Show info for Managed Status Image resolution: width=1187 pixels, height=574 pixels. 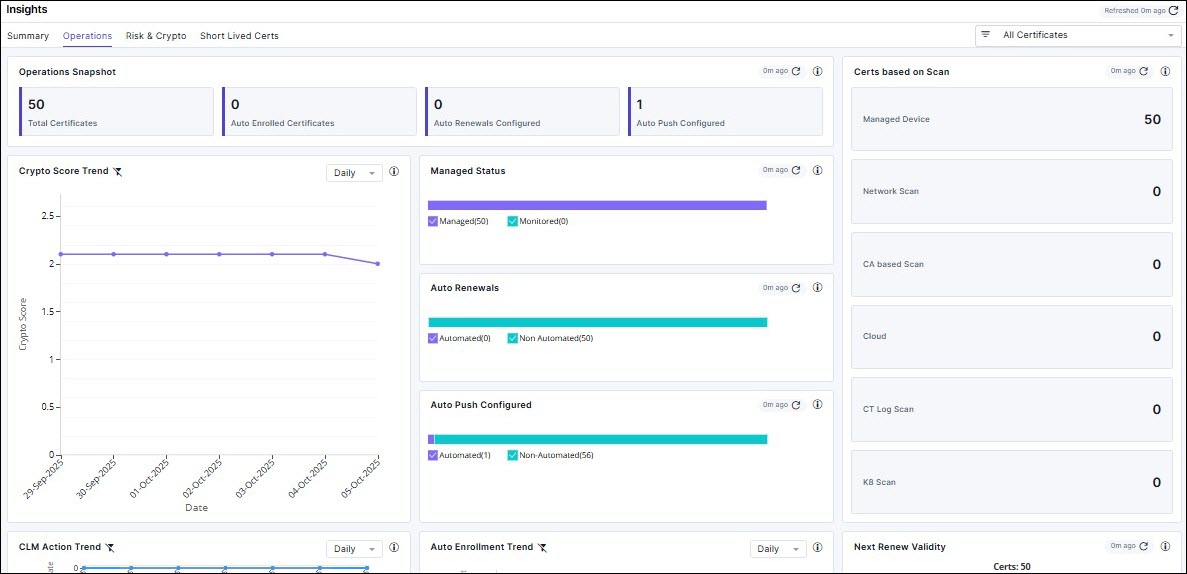pos(818,170)
